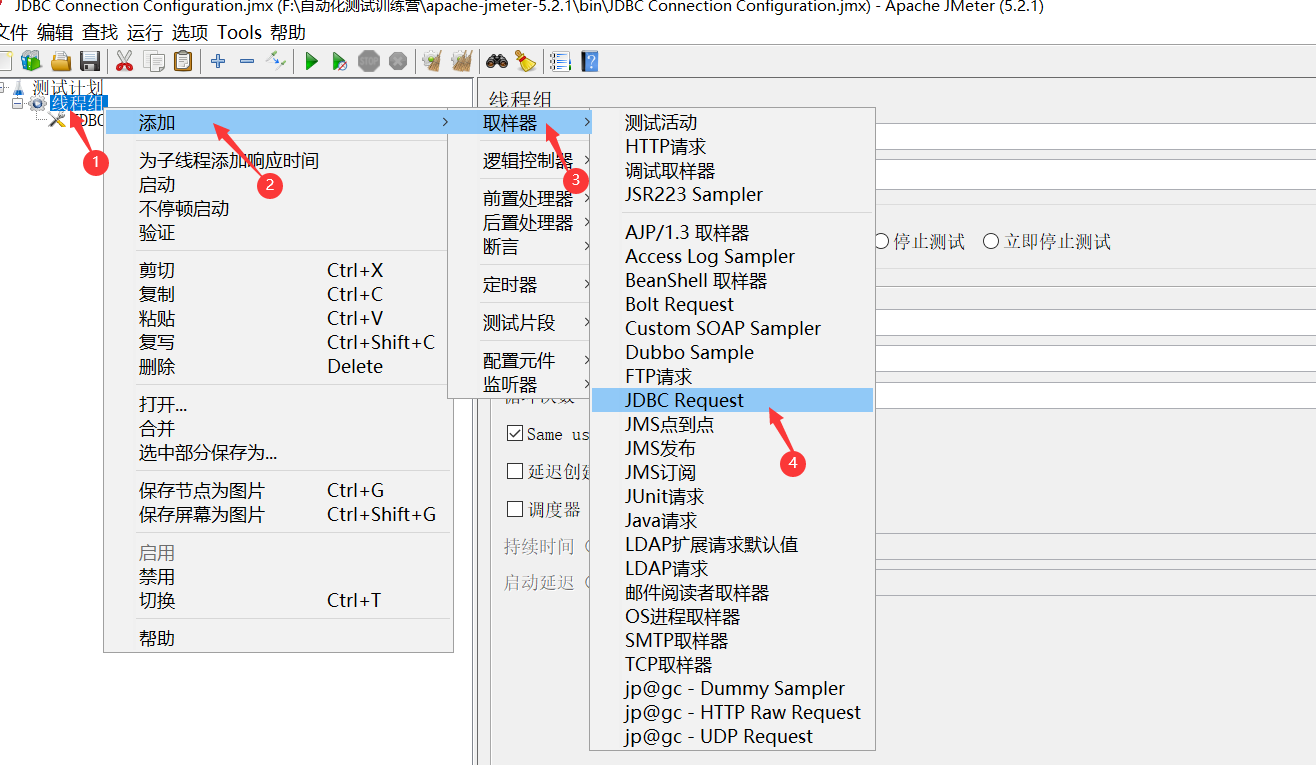This screenshot has width=1316, height=765.
Task: Click the Clear results broom icon
Action: [x=432, y=61]
